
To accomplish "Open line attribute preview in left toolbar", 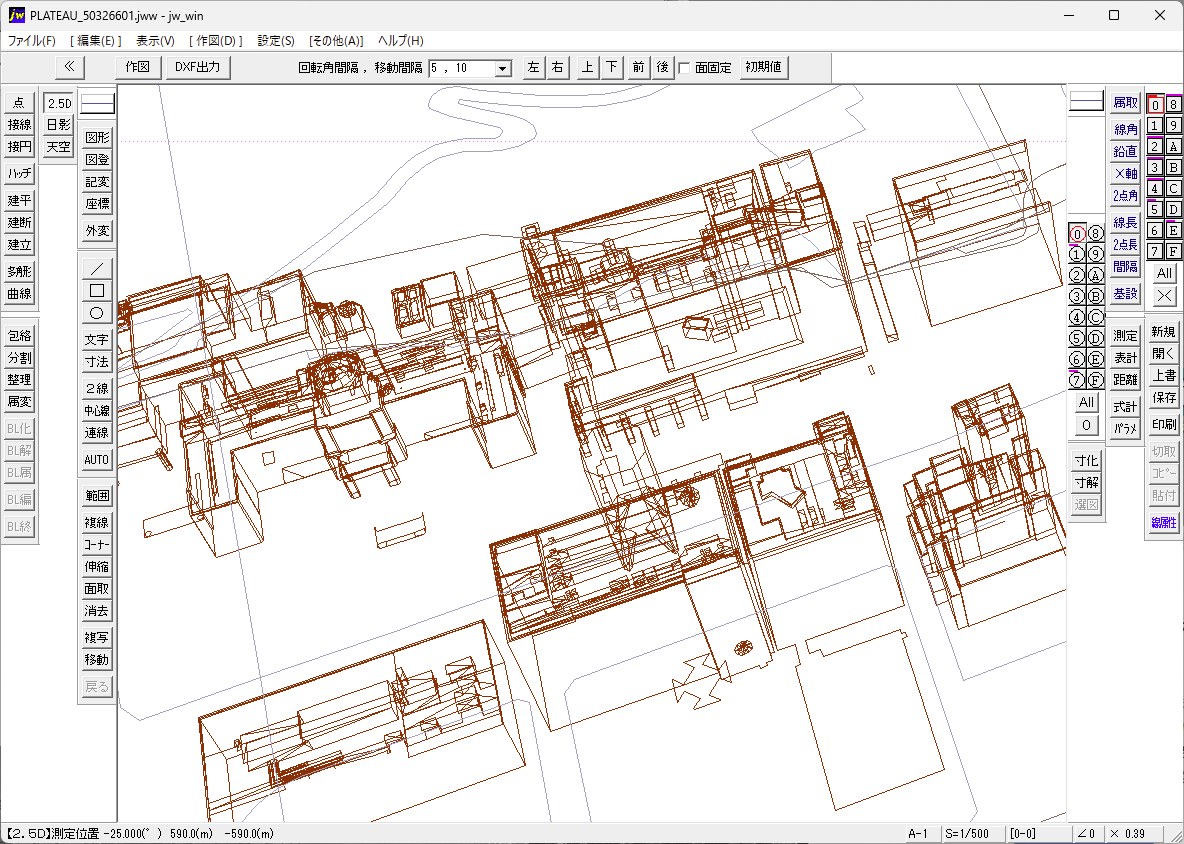I will [97, 103].
